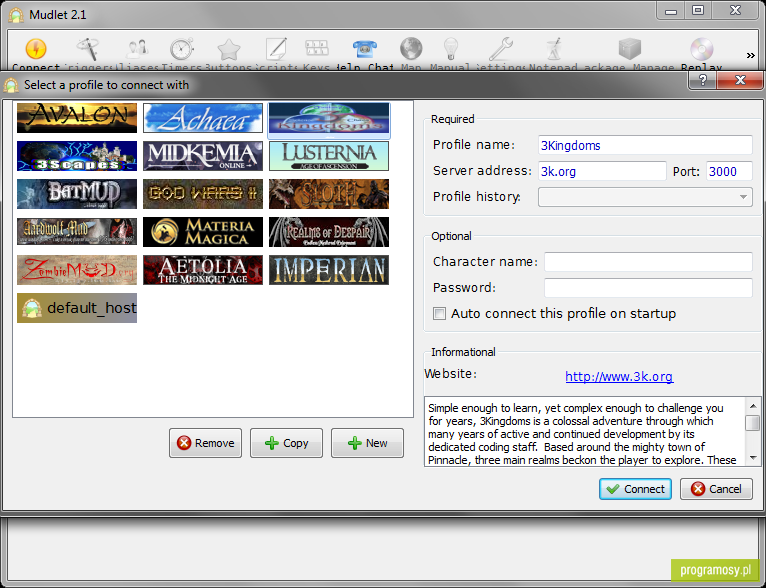Screen dimensions: 766x588
Task: Select the 3Kingdoms profile banner
Action: click(x=329, y=119)
